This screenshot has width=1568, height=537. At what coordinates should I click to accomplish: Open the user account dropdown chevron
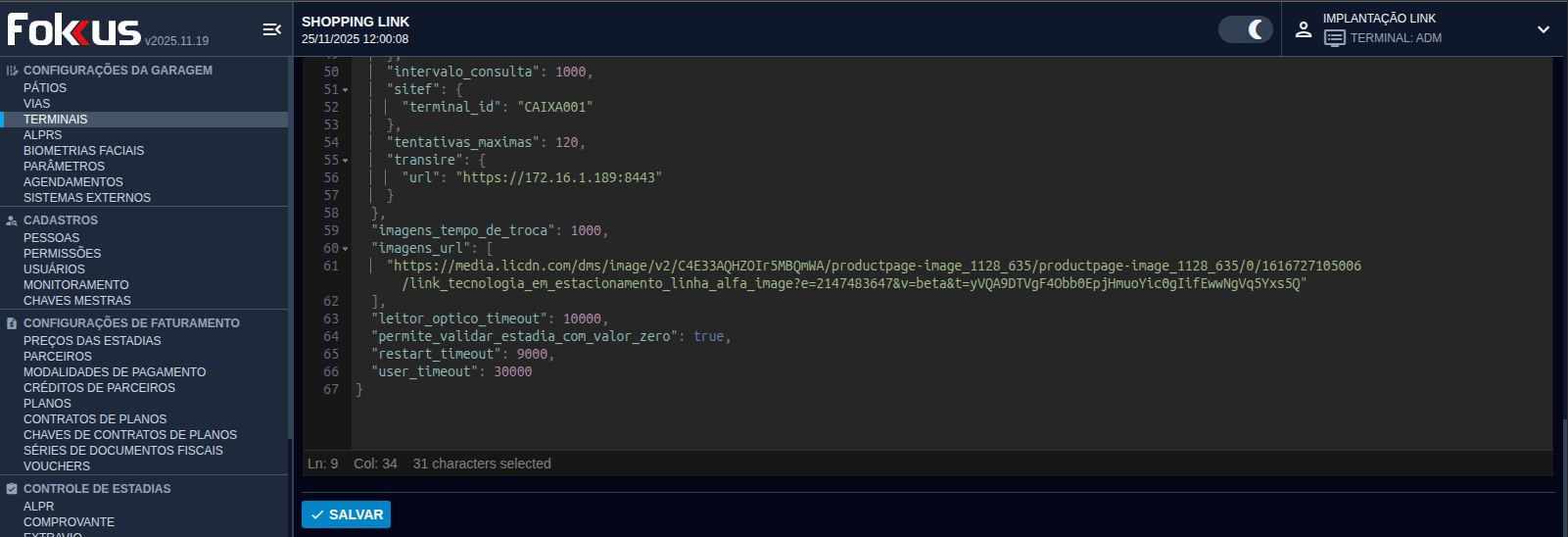pos(1543,29)
